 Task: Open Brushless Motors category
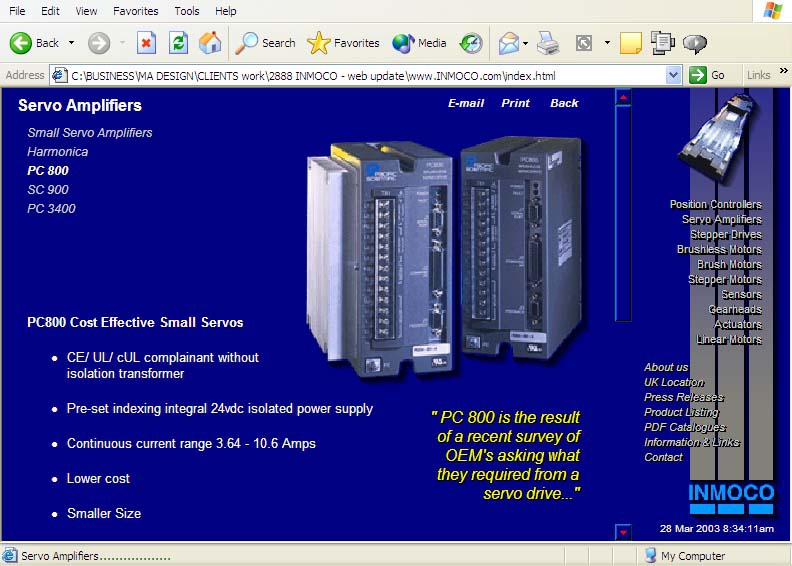click(719, 249)
